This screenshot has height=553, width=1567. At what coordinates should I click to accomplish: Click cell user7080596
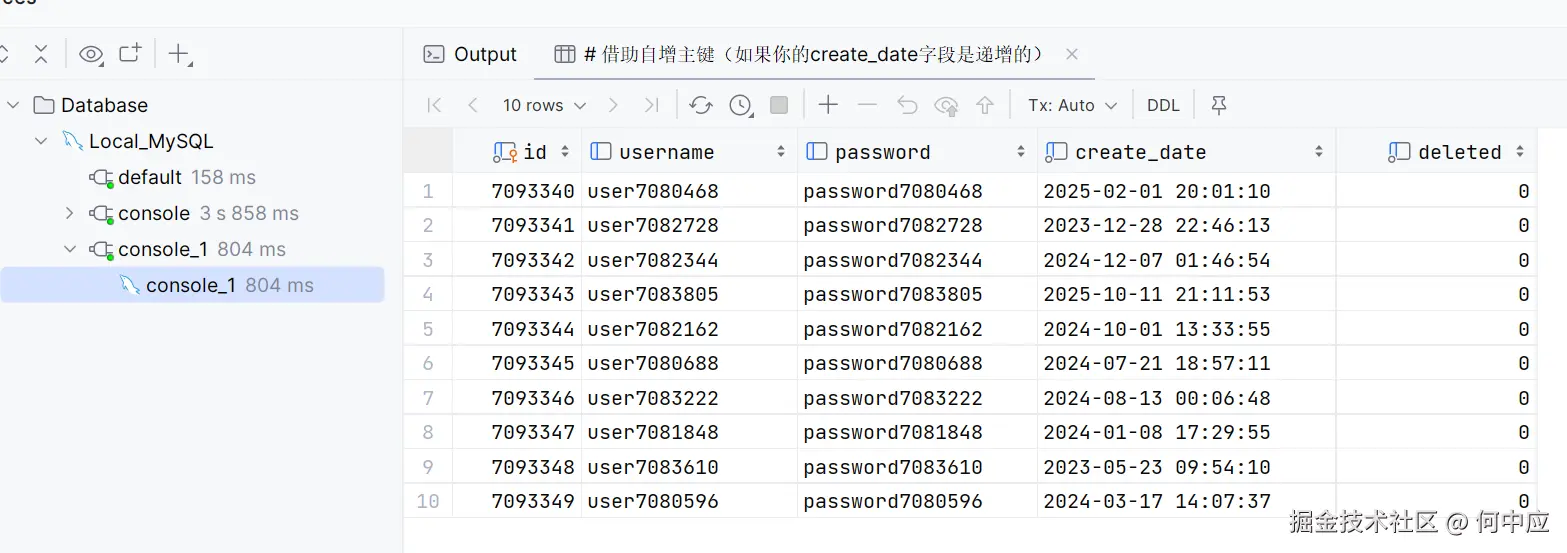(689, 501)
